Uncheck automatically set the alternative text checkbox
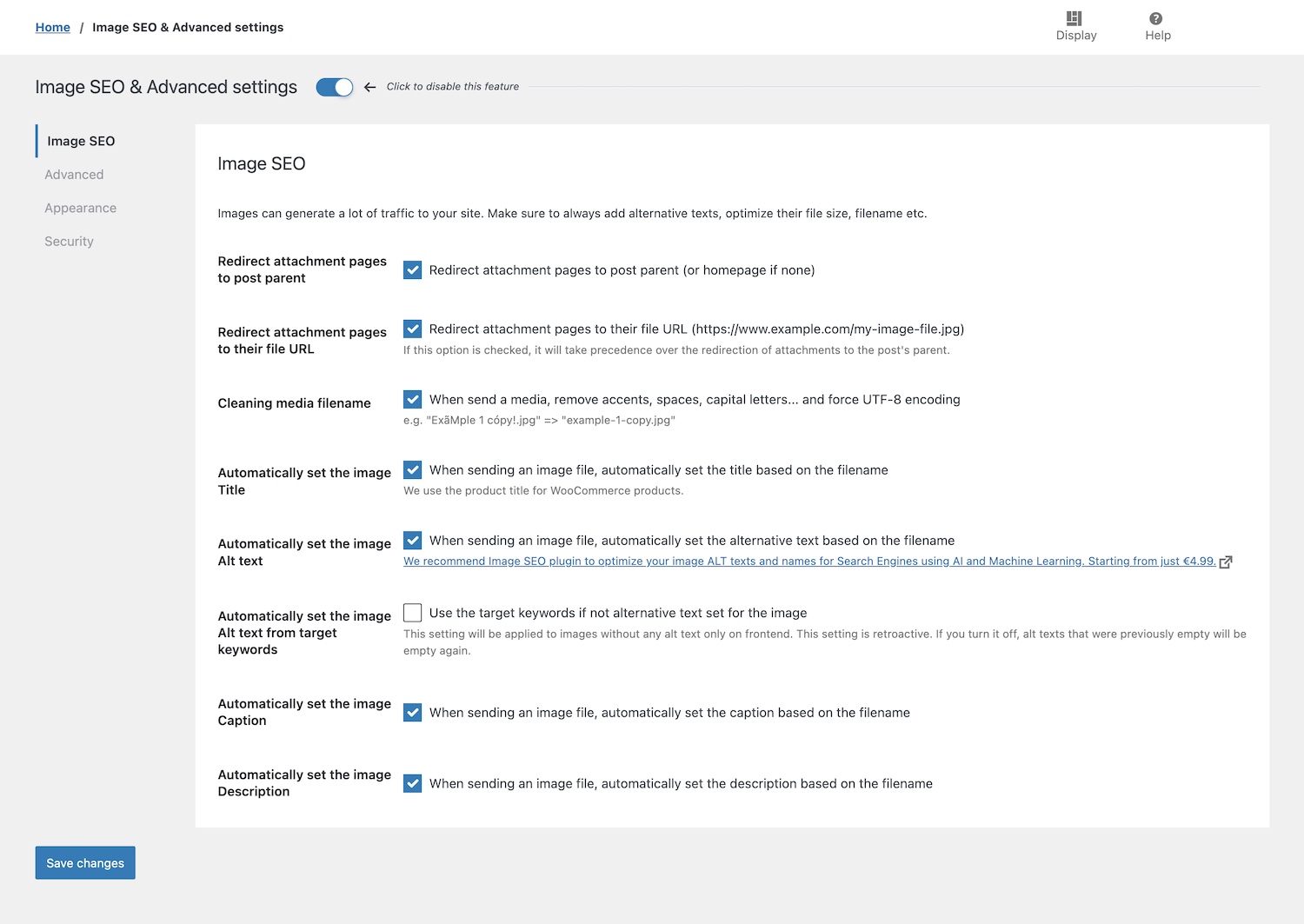 [413, 540]
